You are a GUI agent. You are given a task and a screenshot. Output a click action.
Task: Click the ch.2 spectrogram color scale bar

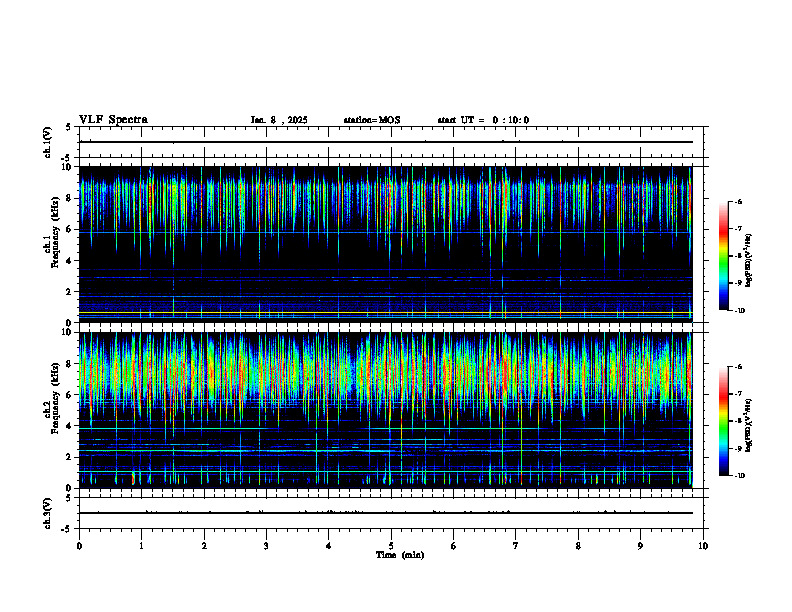pos(724,421)
